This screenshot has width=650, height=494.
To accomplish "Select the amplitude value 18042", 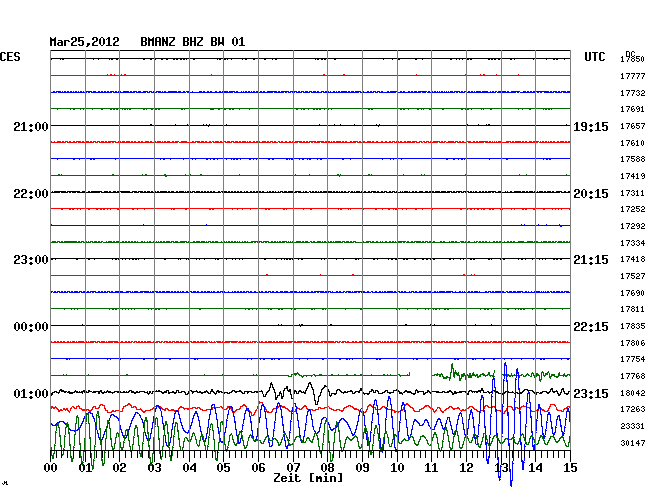I will click(633, 393).
